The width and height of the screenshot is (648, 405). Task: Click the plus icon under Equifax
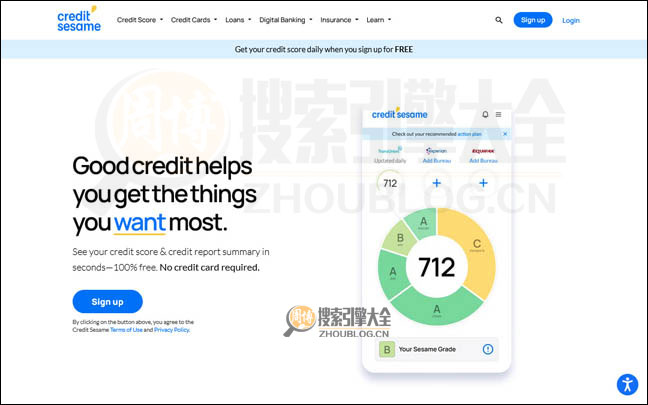coord(483,183)
